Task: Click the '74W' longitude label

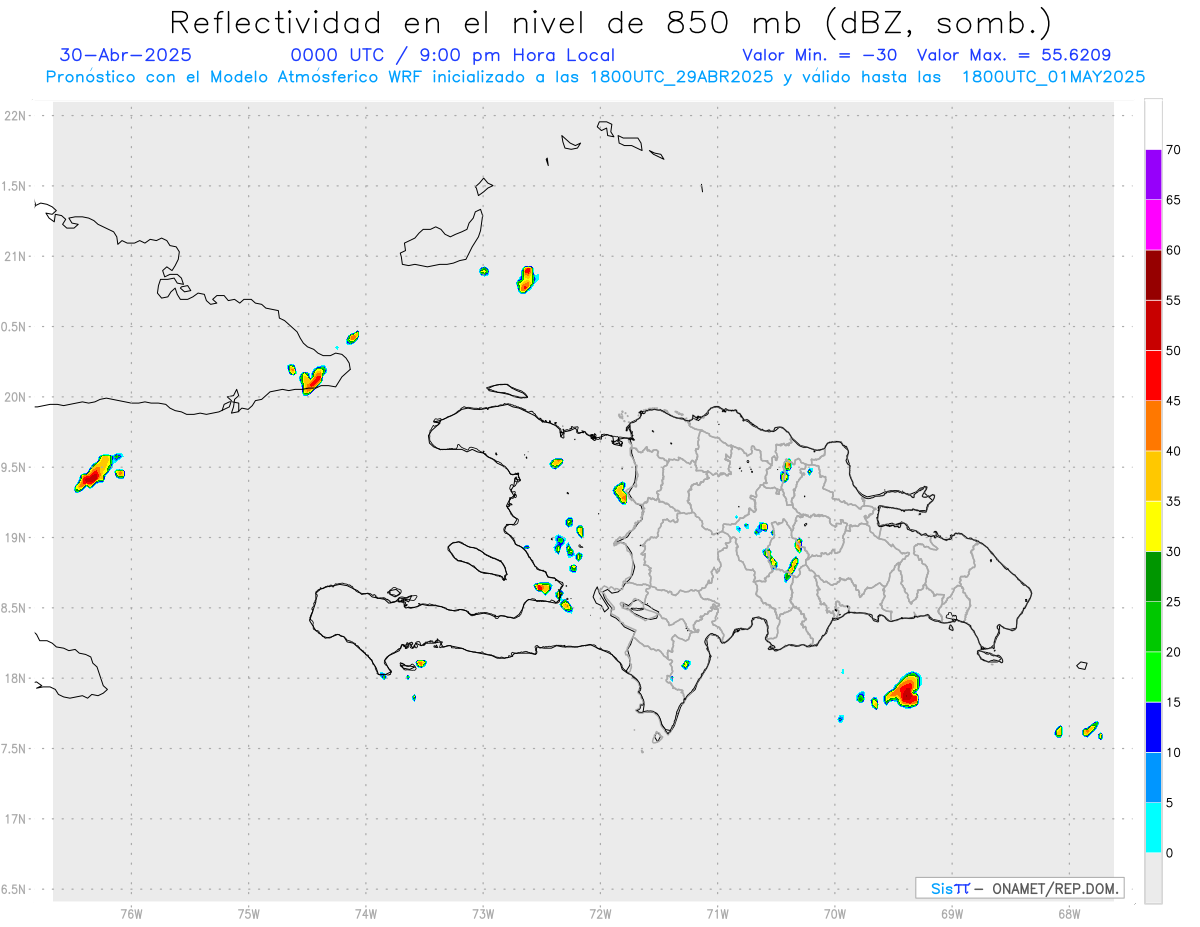Action: click(366, 913)
